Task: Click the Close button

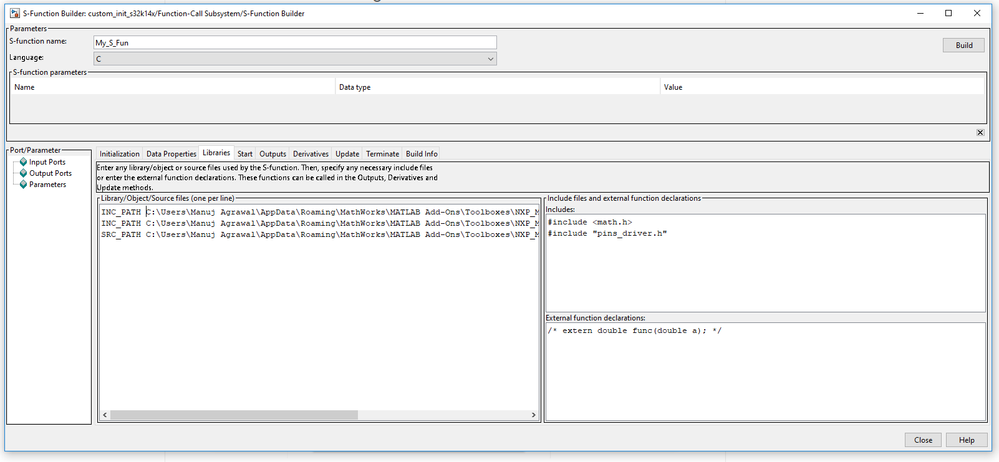Action: pos(923,440)
